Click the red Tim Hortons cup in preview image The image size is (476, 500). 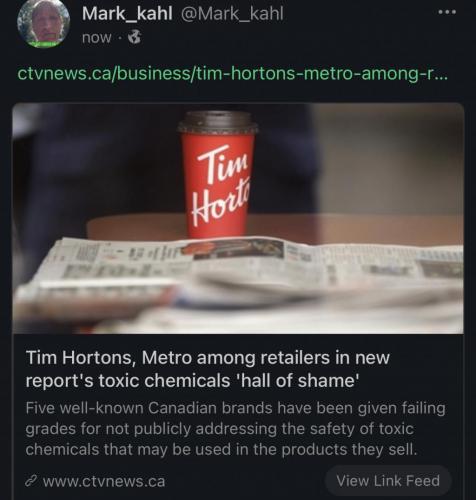pos(218,175)
